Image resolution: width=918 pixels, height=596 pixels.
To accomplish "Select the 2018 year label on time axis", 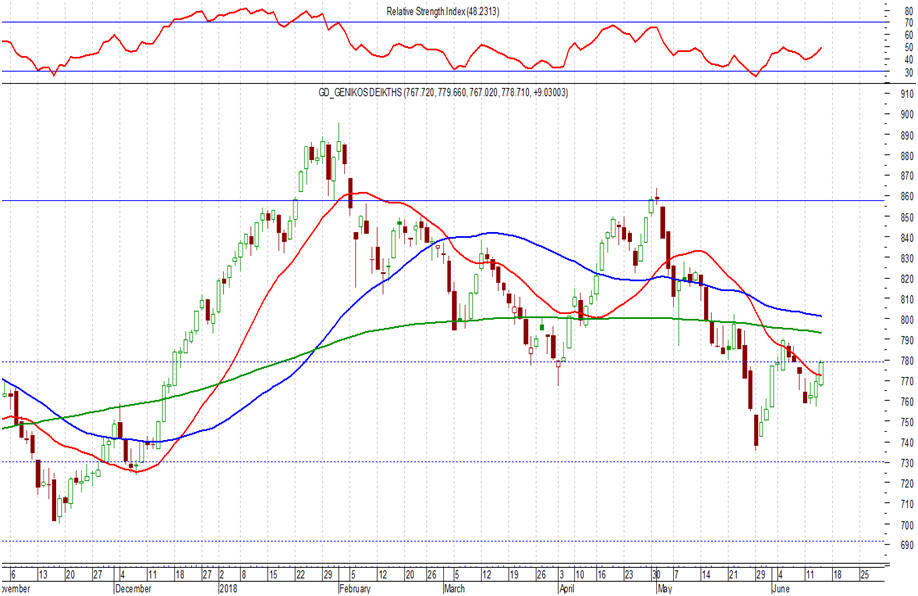I will (228, 588).
